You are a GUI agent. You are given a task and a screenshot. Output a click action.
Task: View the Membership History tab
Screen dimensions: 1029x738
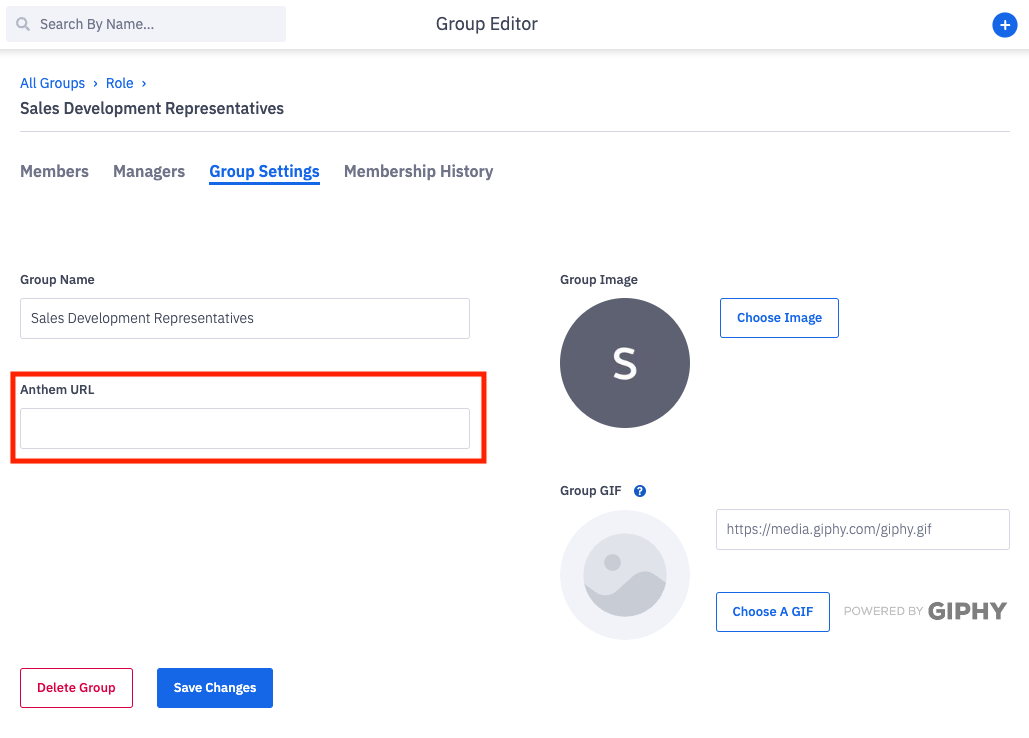click(x=418, y=171)
